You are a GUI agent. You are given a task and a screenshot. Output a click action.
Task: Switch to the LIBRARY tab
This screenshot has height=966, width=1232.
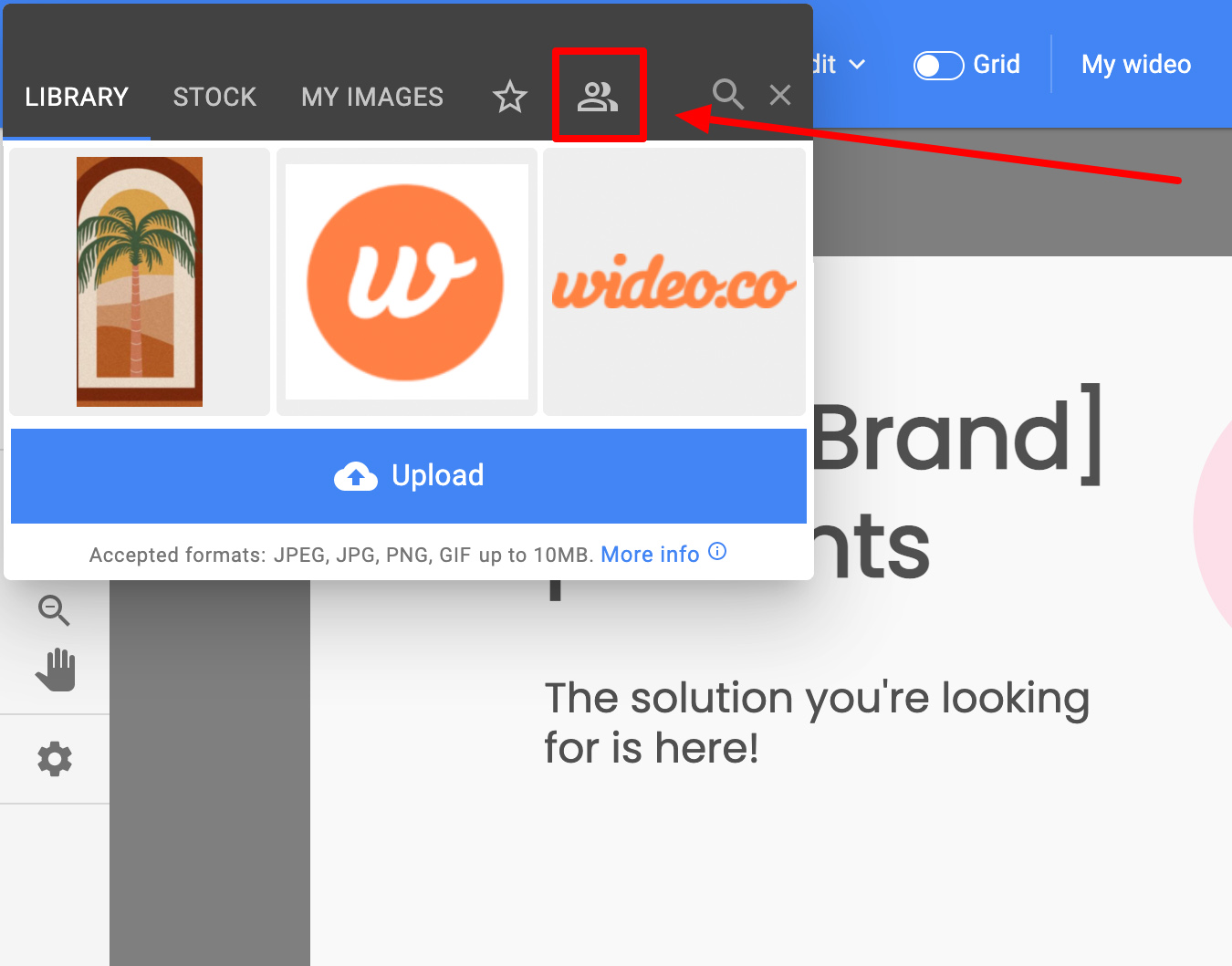pos(77,97)
